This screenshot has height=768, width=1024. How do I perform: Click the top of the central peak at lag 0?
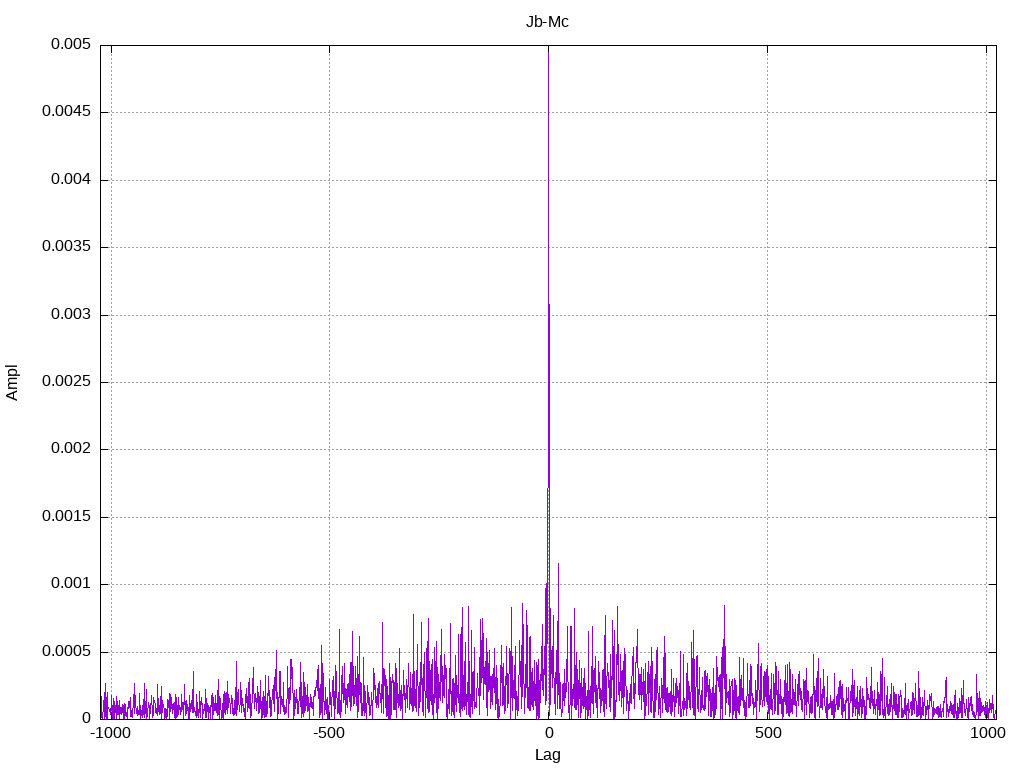coord(548,48)
